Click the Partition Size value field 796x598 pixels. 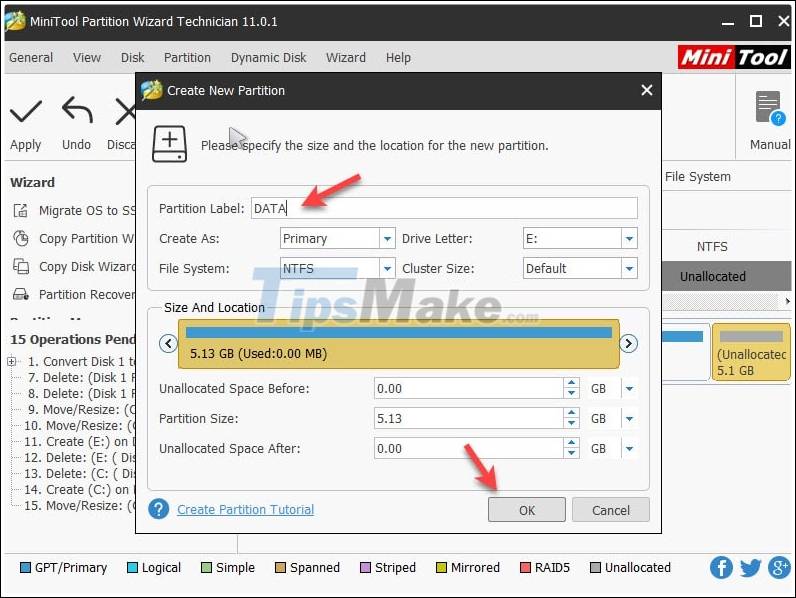(469, 419)
